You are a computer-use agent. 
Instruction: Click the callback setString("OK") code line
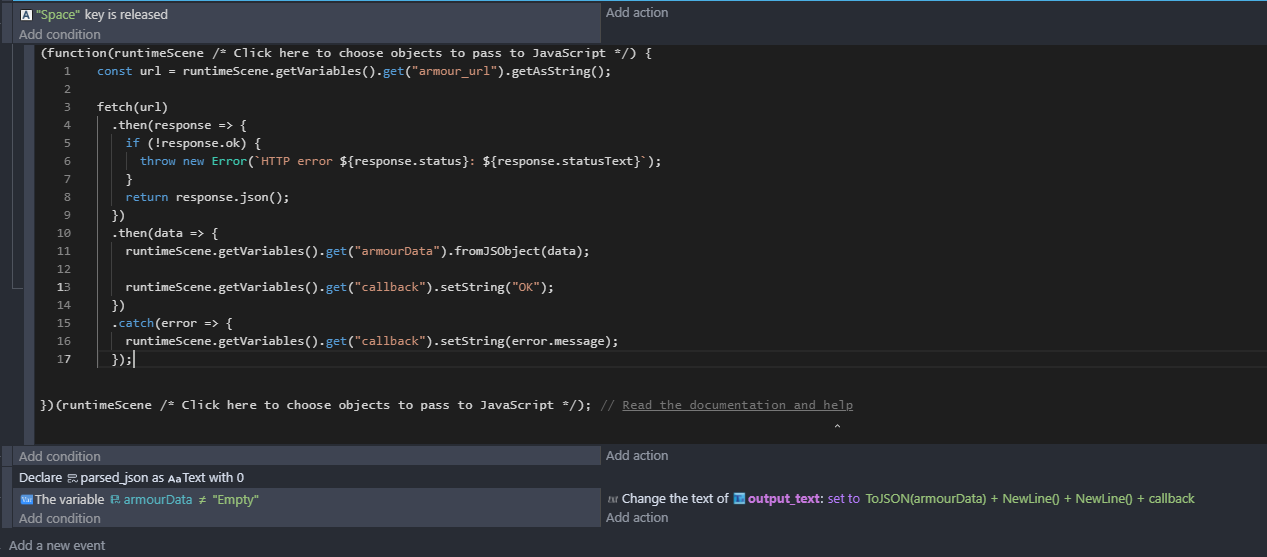point(339,287)
